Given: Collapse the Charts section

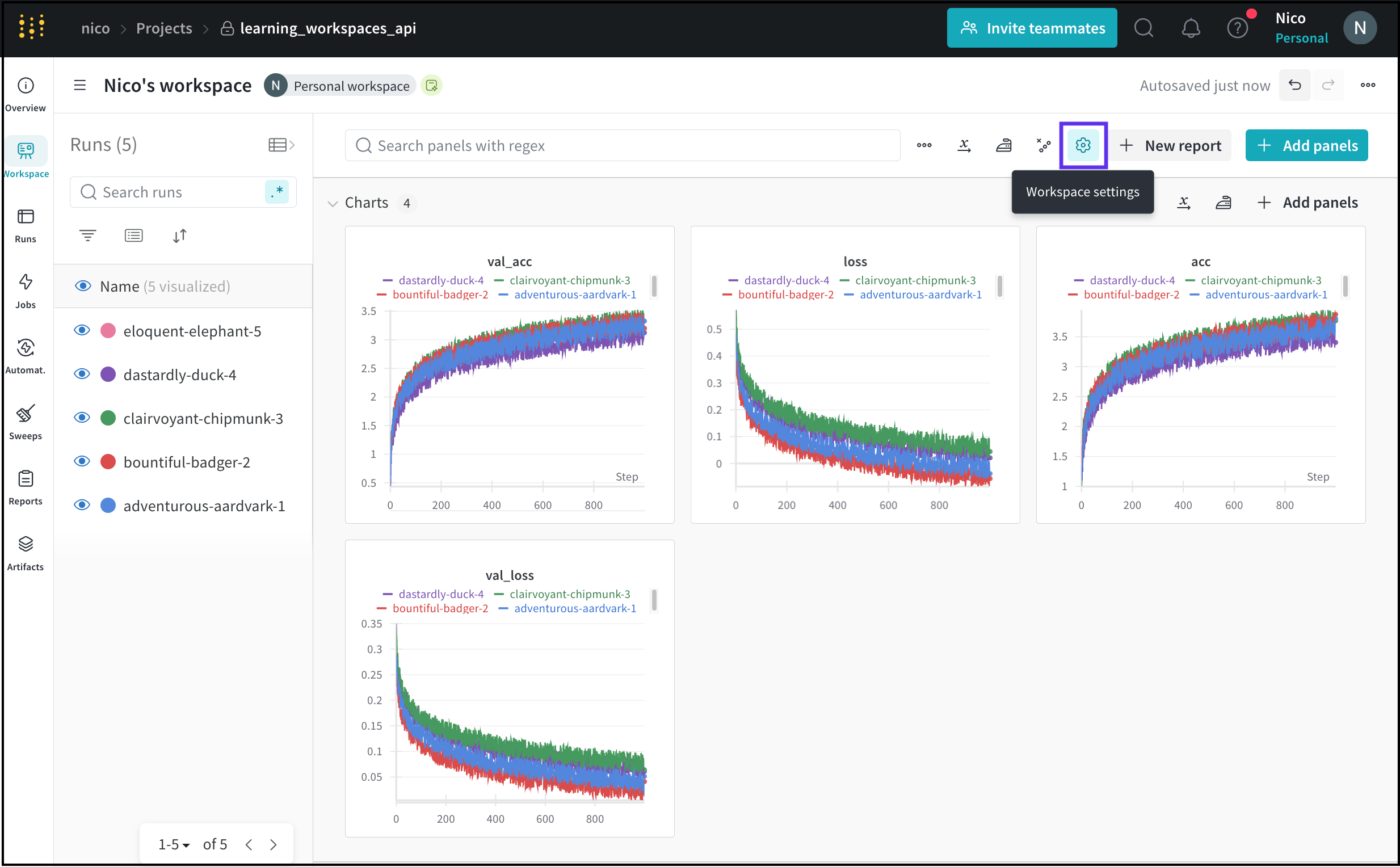Looking at the screenshot, I should coord(333,203).
